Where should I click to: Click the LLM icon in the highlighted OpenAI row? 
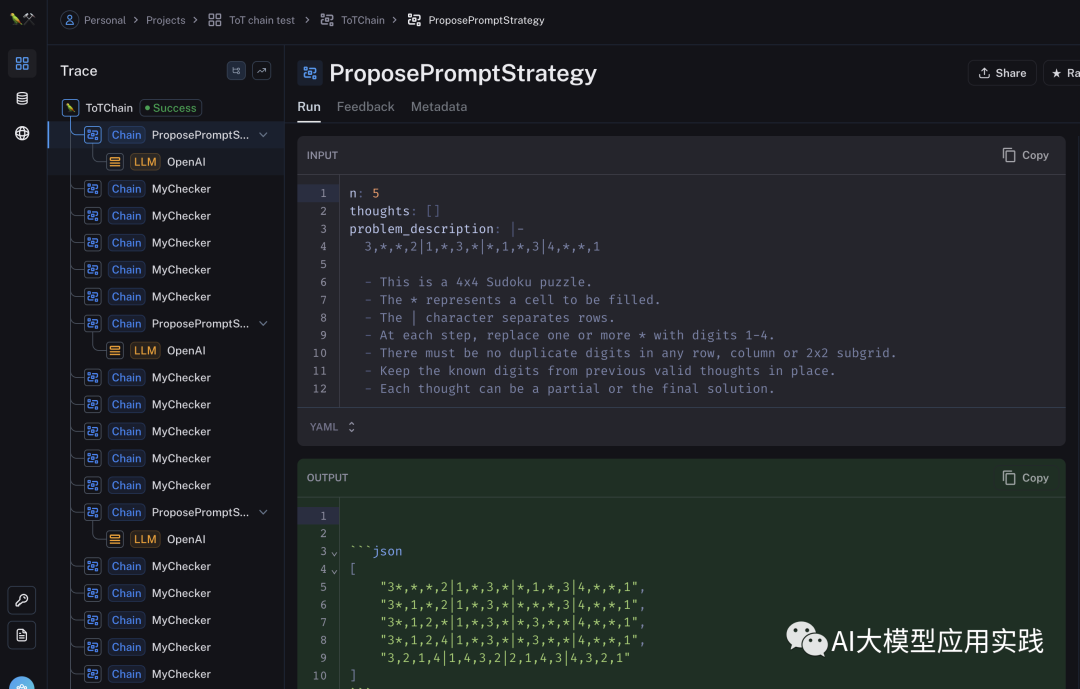pos(115,162)
